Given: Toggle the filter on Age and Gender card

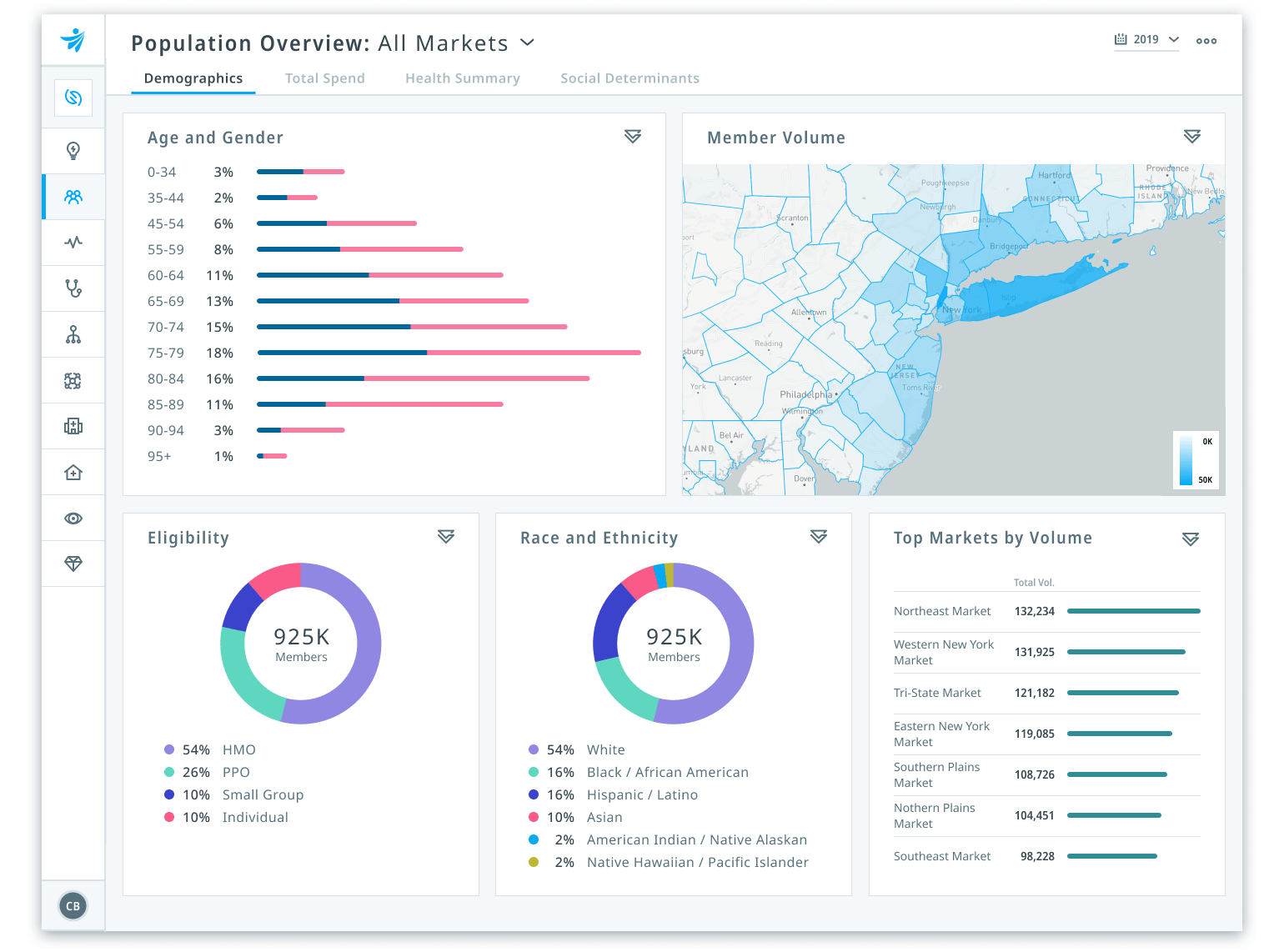Looking at the screenshot, I should (632, 137).
